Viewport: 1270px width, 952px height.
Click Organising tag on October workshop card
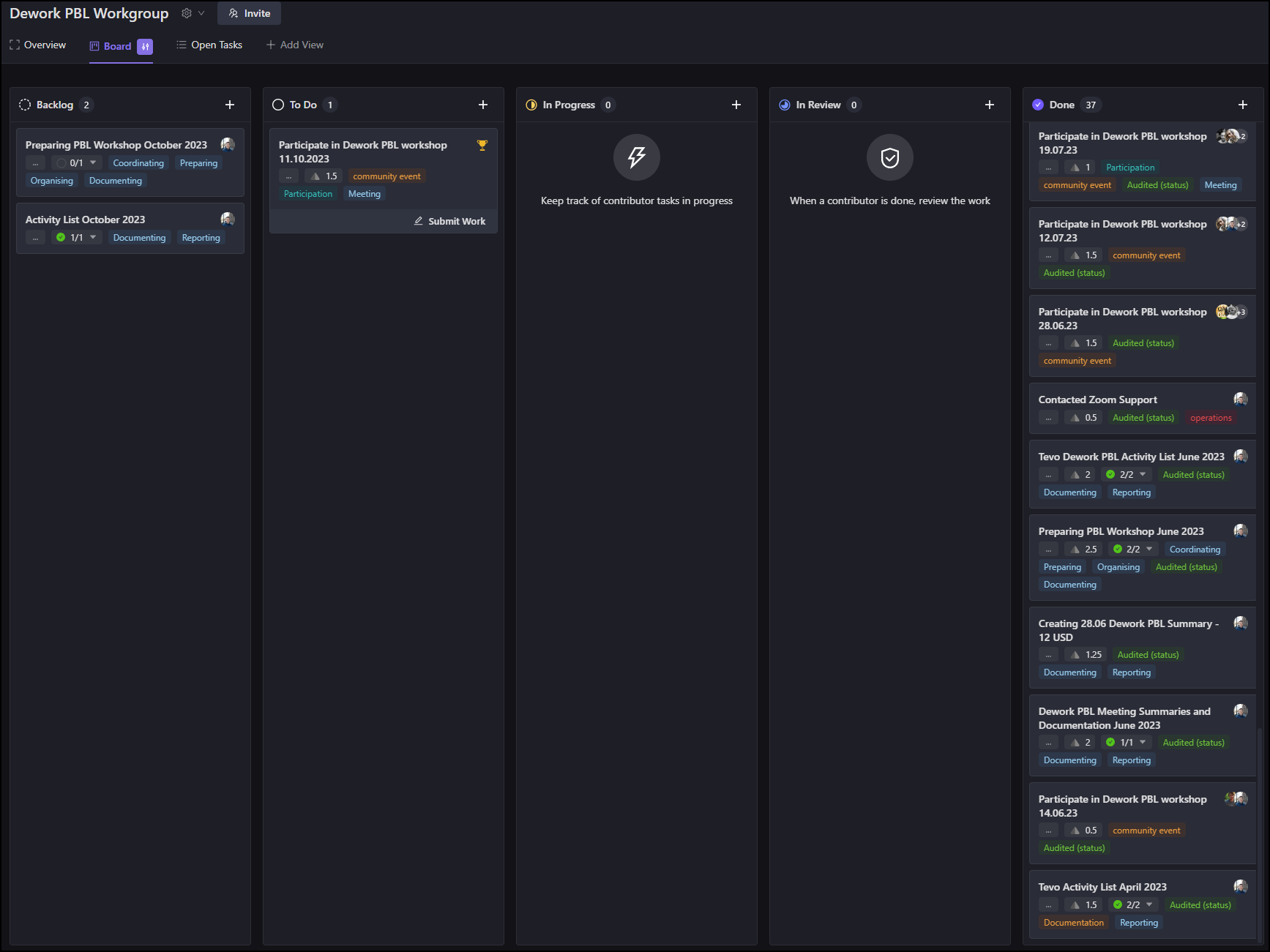[52, 181]
